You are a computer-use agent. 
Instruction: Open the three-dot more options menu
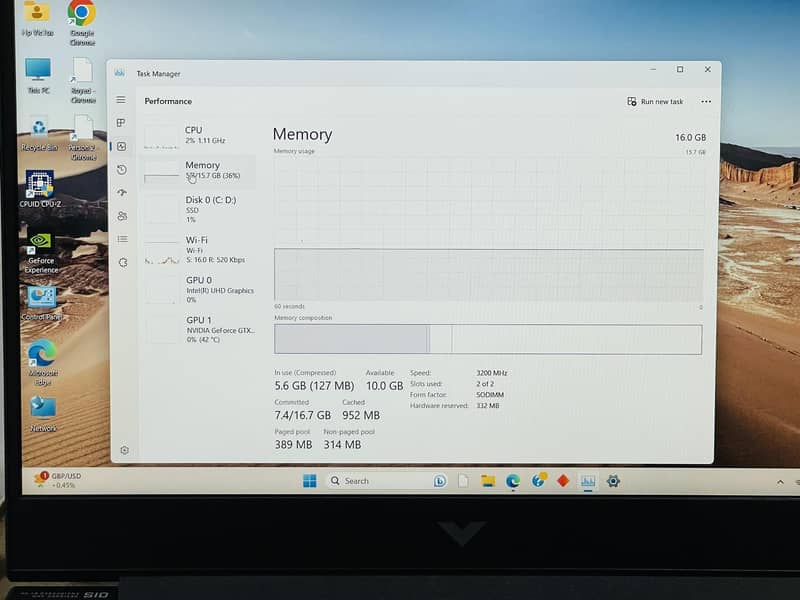(x=706, y=102)
